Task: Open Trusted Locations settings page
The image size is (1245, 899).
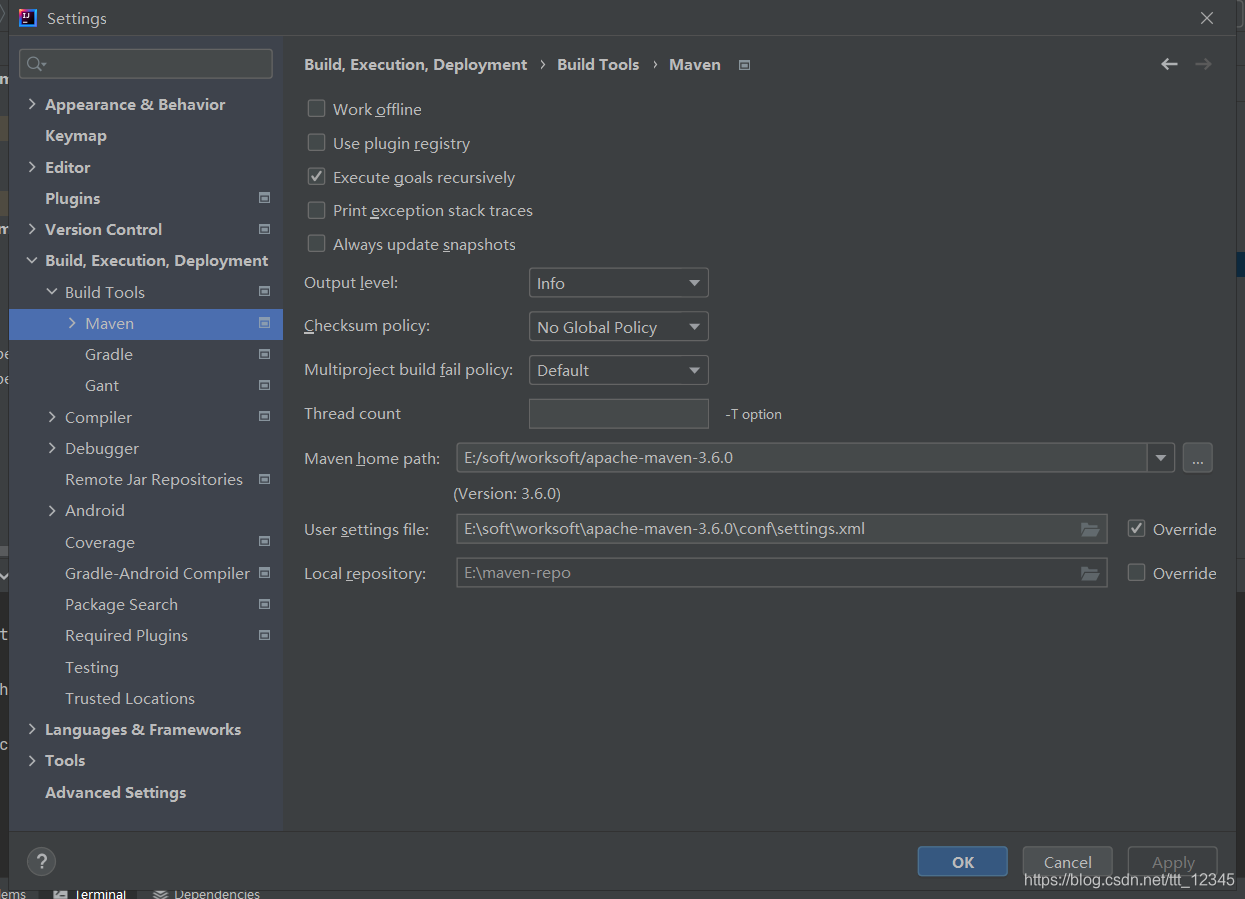Action: [x=130, y=698]
